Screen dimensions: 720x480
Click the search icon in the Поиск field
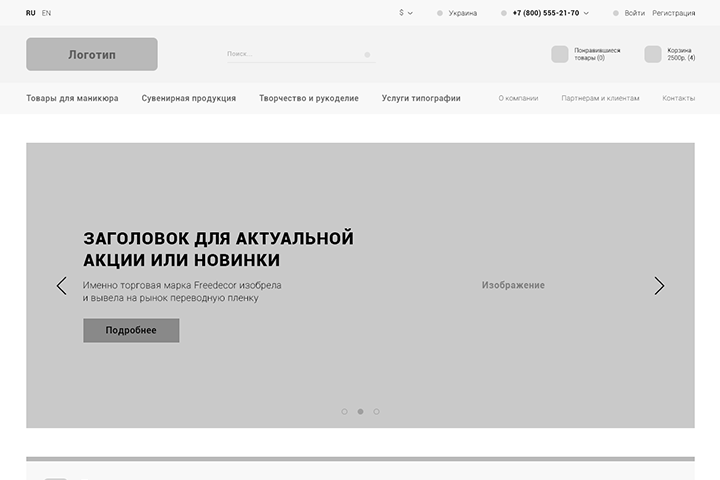(x=367, y=55)
